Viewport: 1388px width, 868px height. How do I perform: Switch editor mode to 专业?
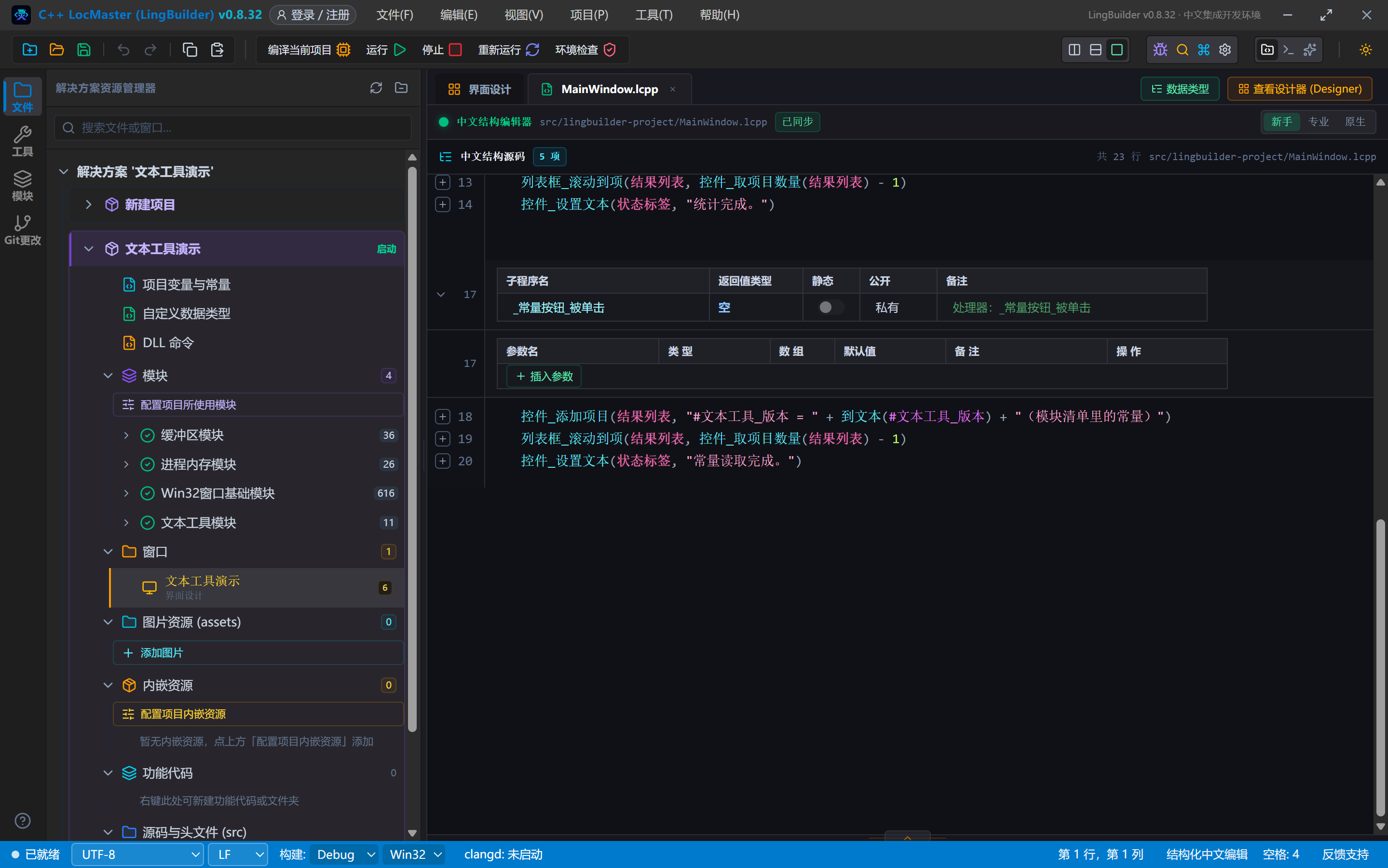click(1318, 122)
